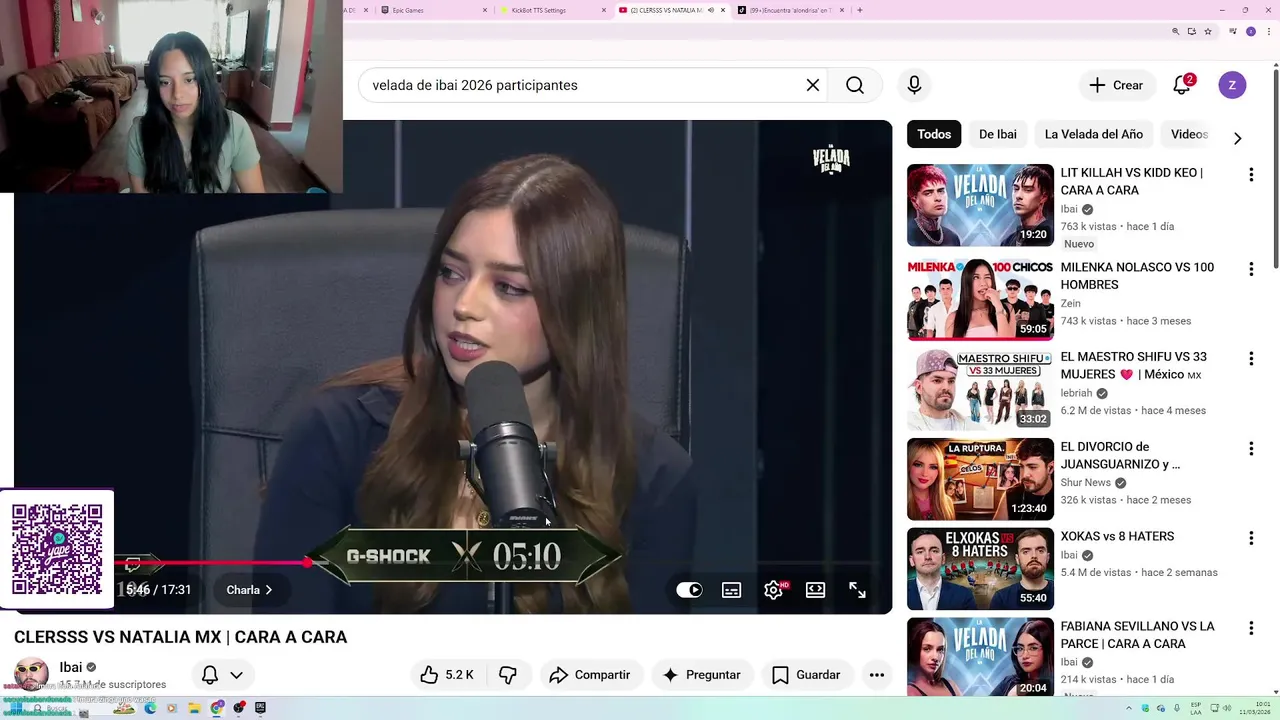
Task: Select the Todos filter chip
Action: pos(934,134)
